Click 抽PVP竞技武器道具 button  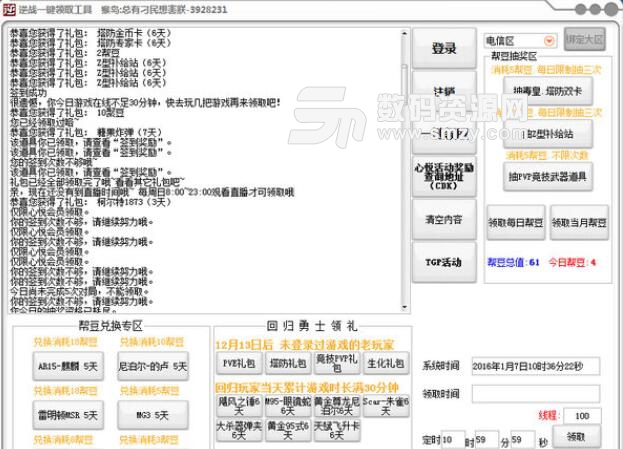point(548,177)
